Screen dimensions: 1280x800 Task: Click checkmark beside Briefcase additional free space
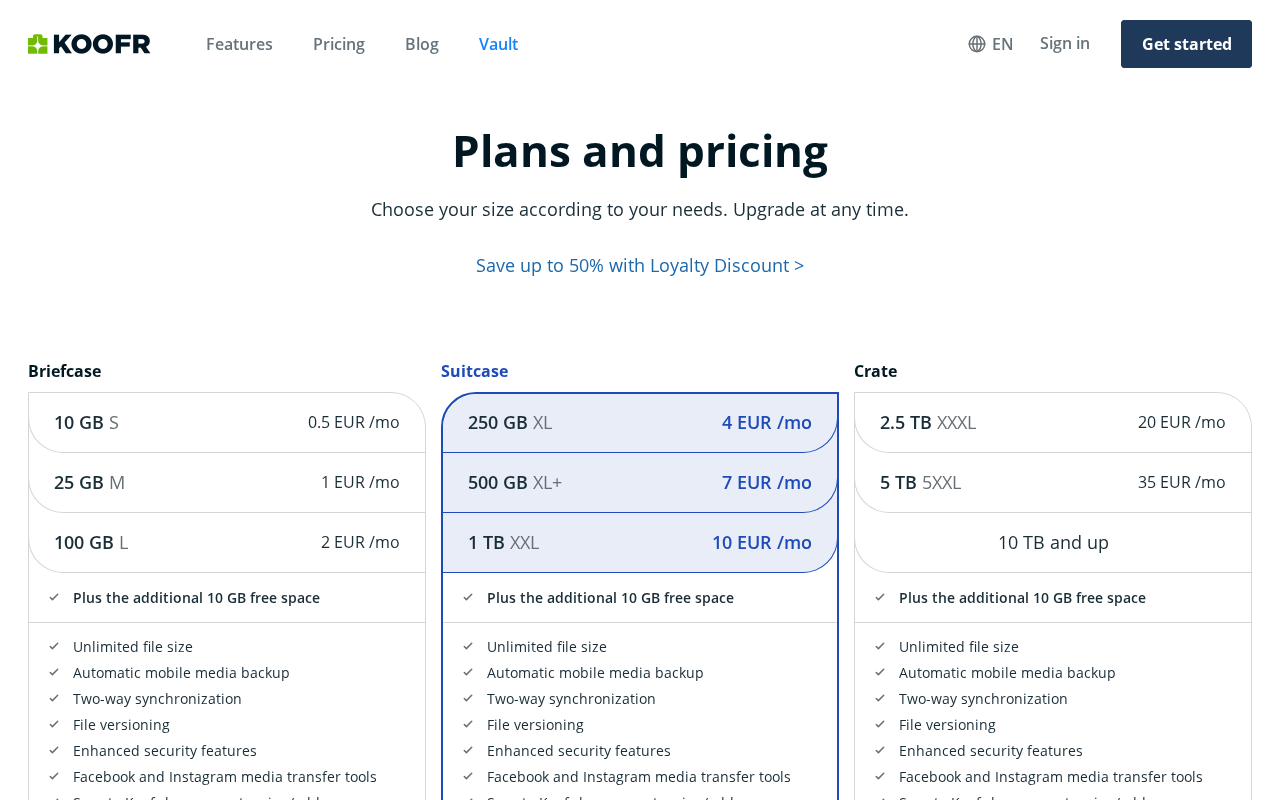54,598
